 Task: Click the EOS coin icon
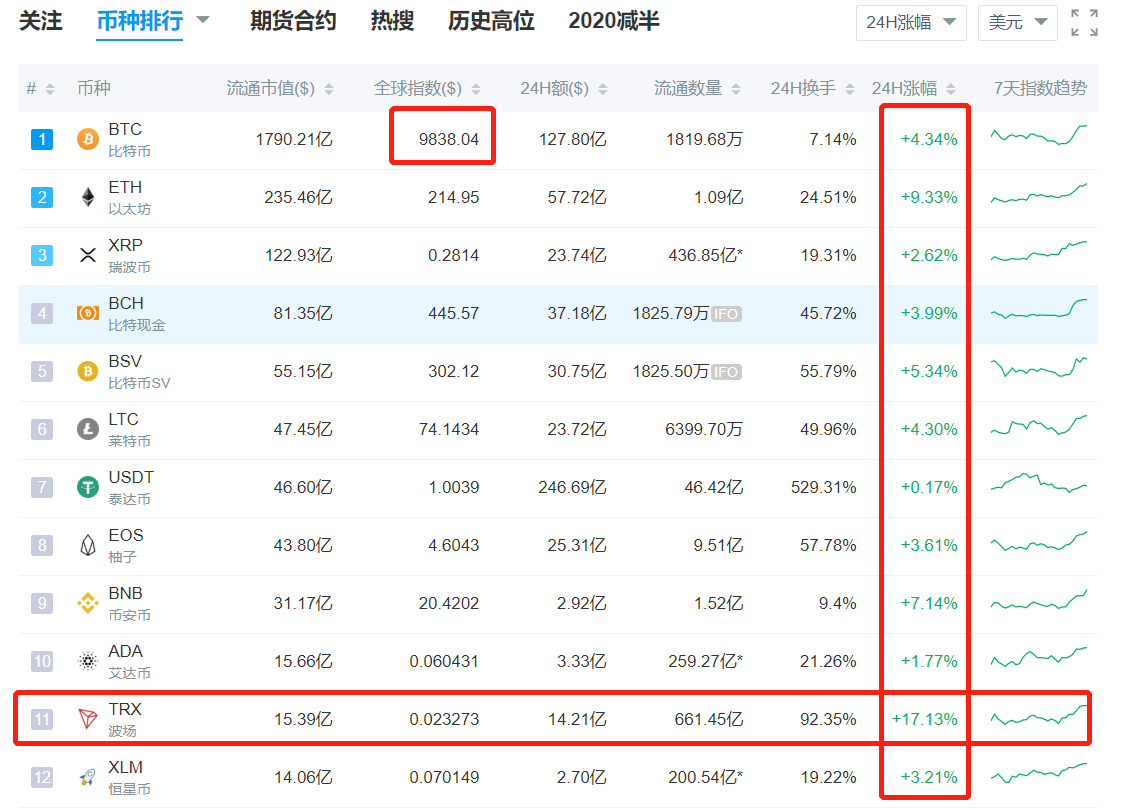pyautogui.click(x=88, y=546)
